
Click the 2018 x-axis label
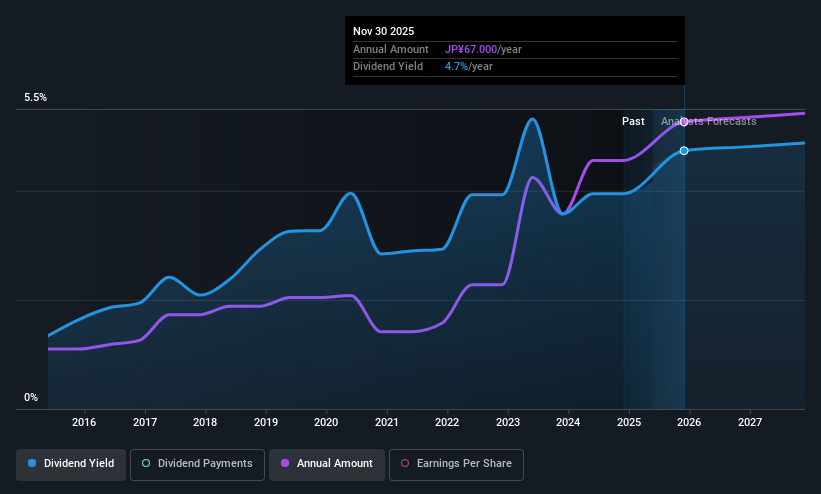coord(205,422)
